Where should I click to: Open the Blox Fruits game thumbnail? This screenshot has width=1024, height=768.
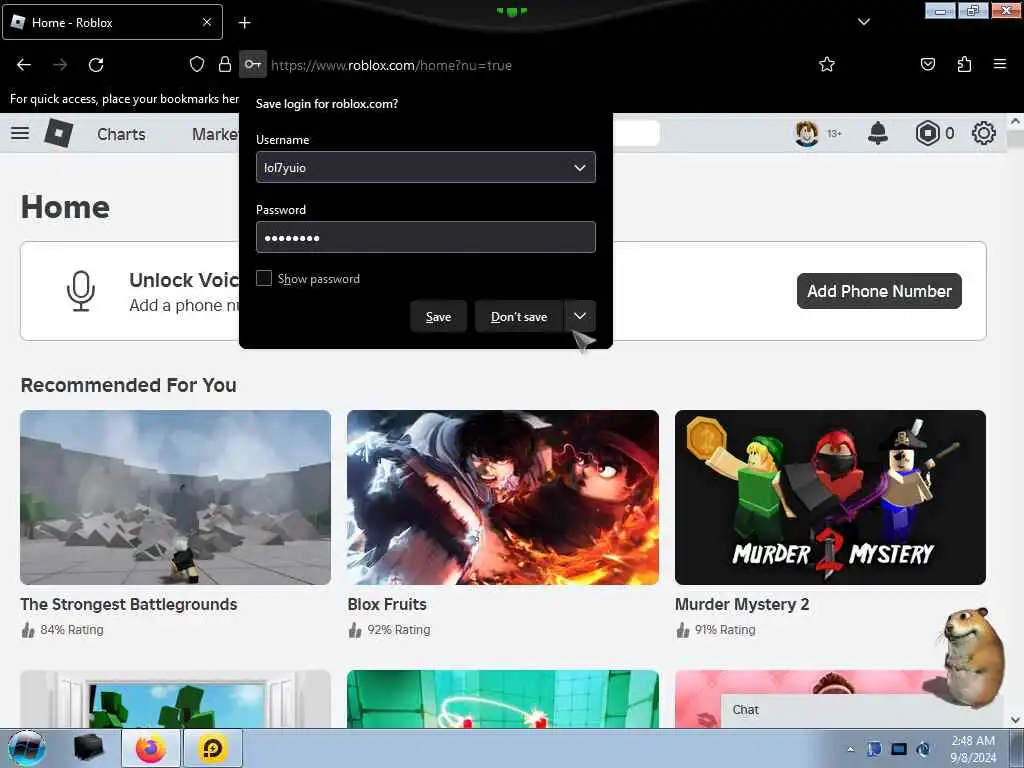[x=503, y=497]
